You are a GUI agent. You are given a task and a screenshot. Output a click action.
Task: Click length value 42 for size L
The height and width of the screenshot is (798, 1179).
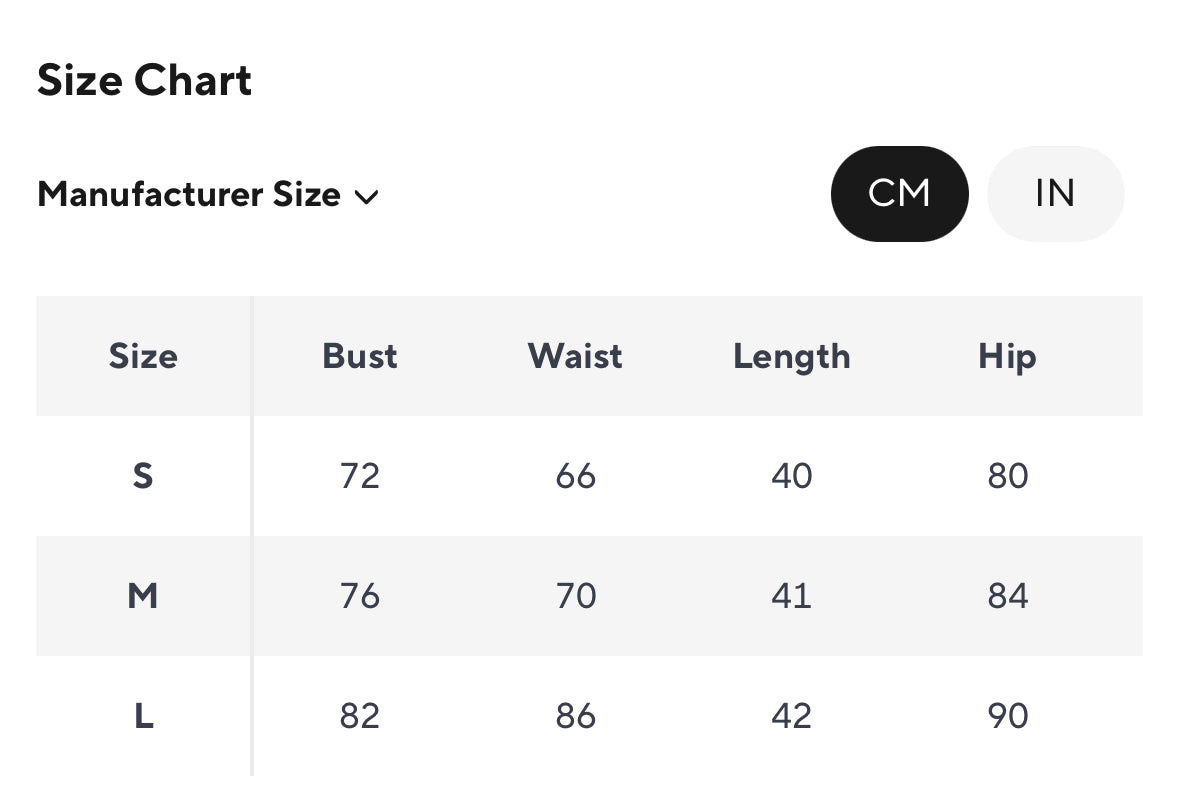point(792,715)
